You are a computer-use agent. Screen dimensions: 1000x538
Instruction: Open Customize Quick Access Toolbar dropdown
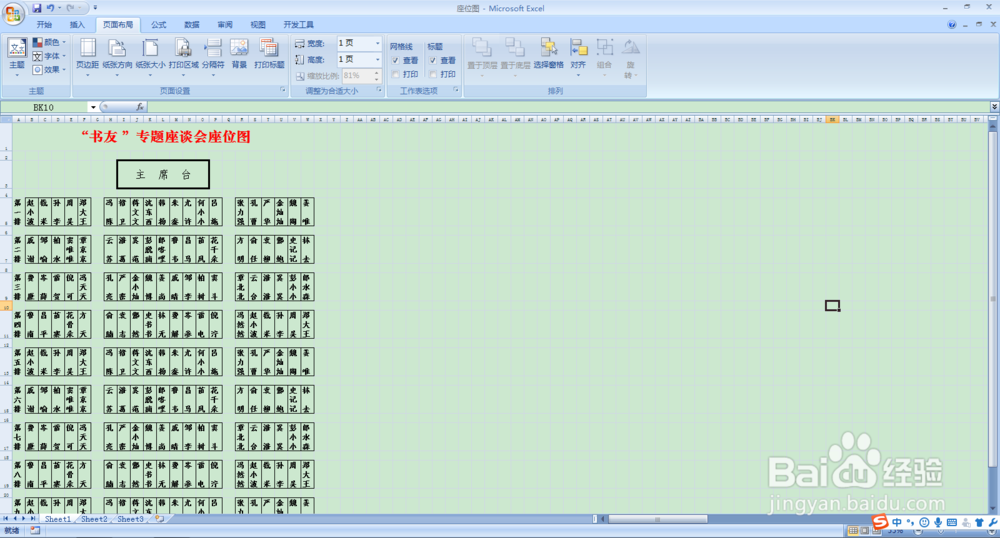pos(95,8)
